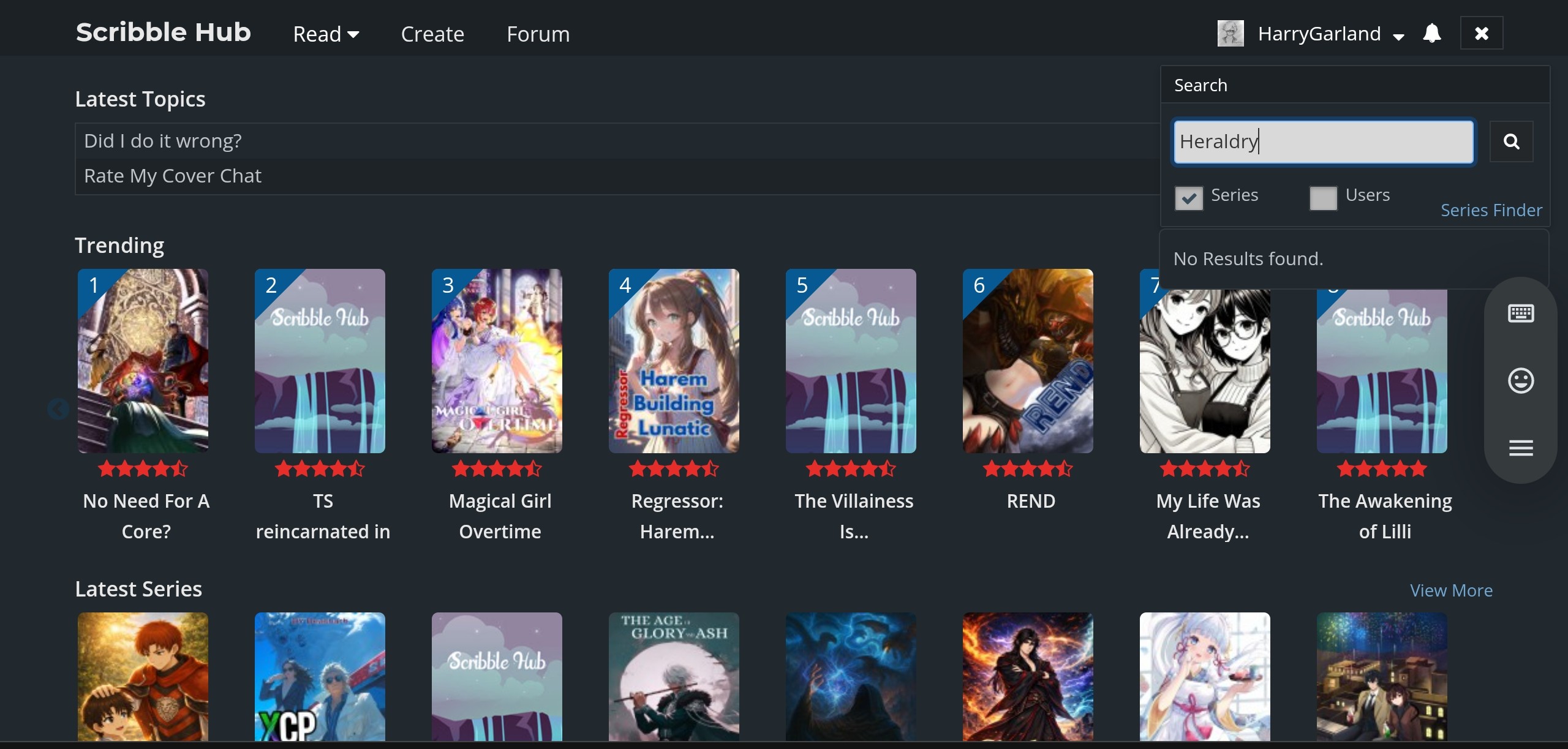Click the search magnifier button

[x=1511, y=142]
